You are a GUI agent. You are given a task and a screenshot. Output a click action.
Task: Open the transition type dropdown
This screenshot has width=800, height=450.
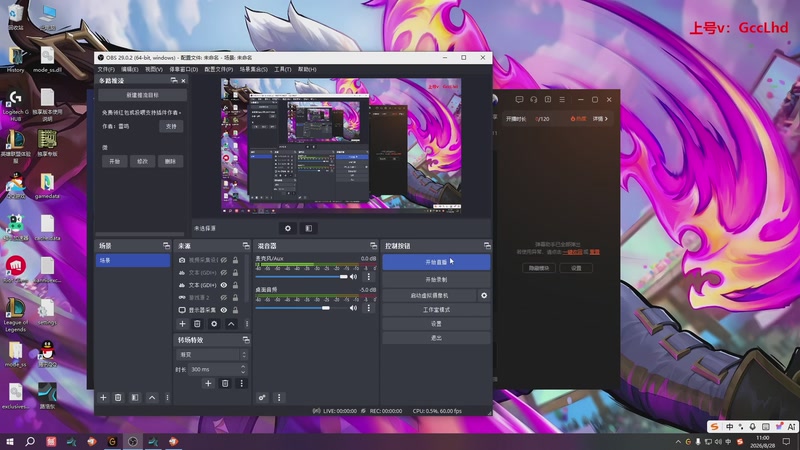(x=212, y=354)
